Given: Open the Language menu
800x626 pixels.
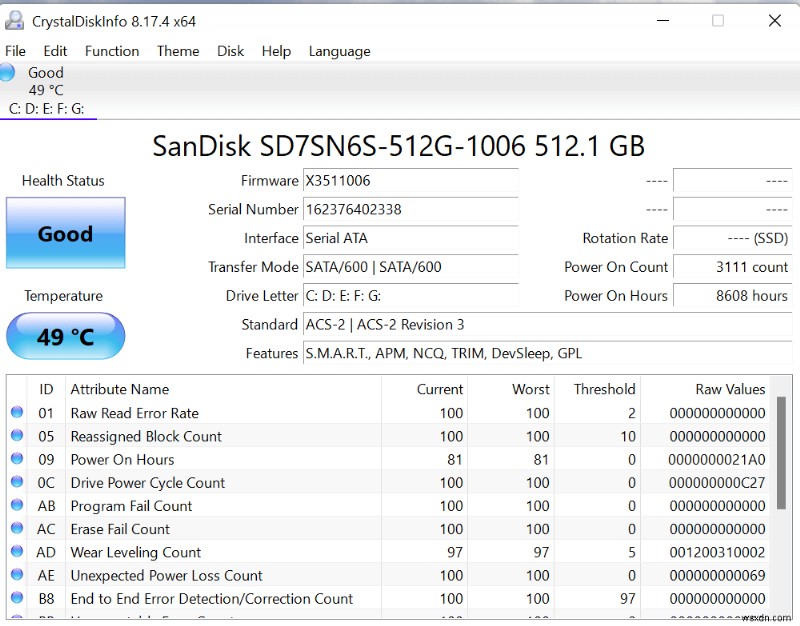Looking at the screenshot, I should [x=339, y=51].
